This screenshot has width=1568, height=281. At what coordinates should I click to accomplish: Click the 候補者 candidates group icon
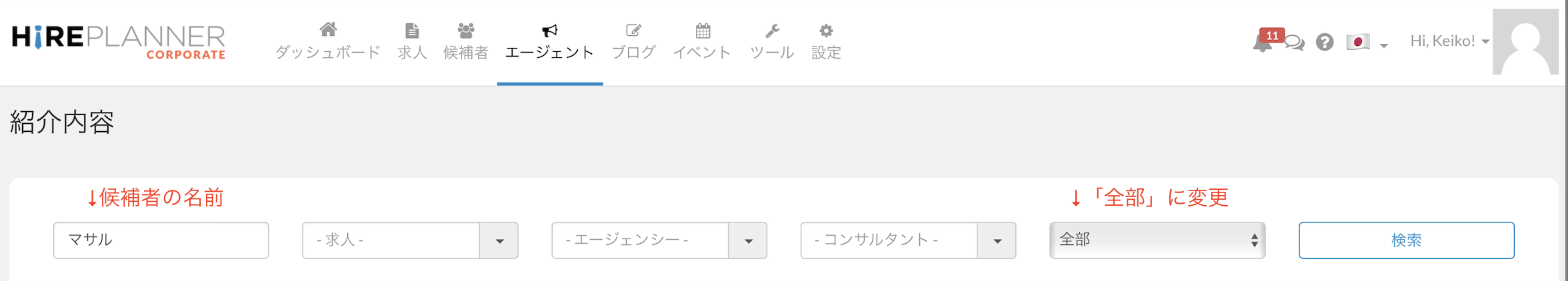[466, 31]
